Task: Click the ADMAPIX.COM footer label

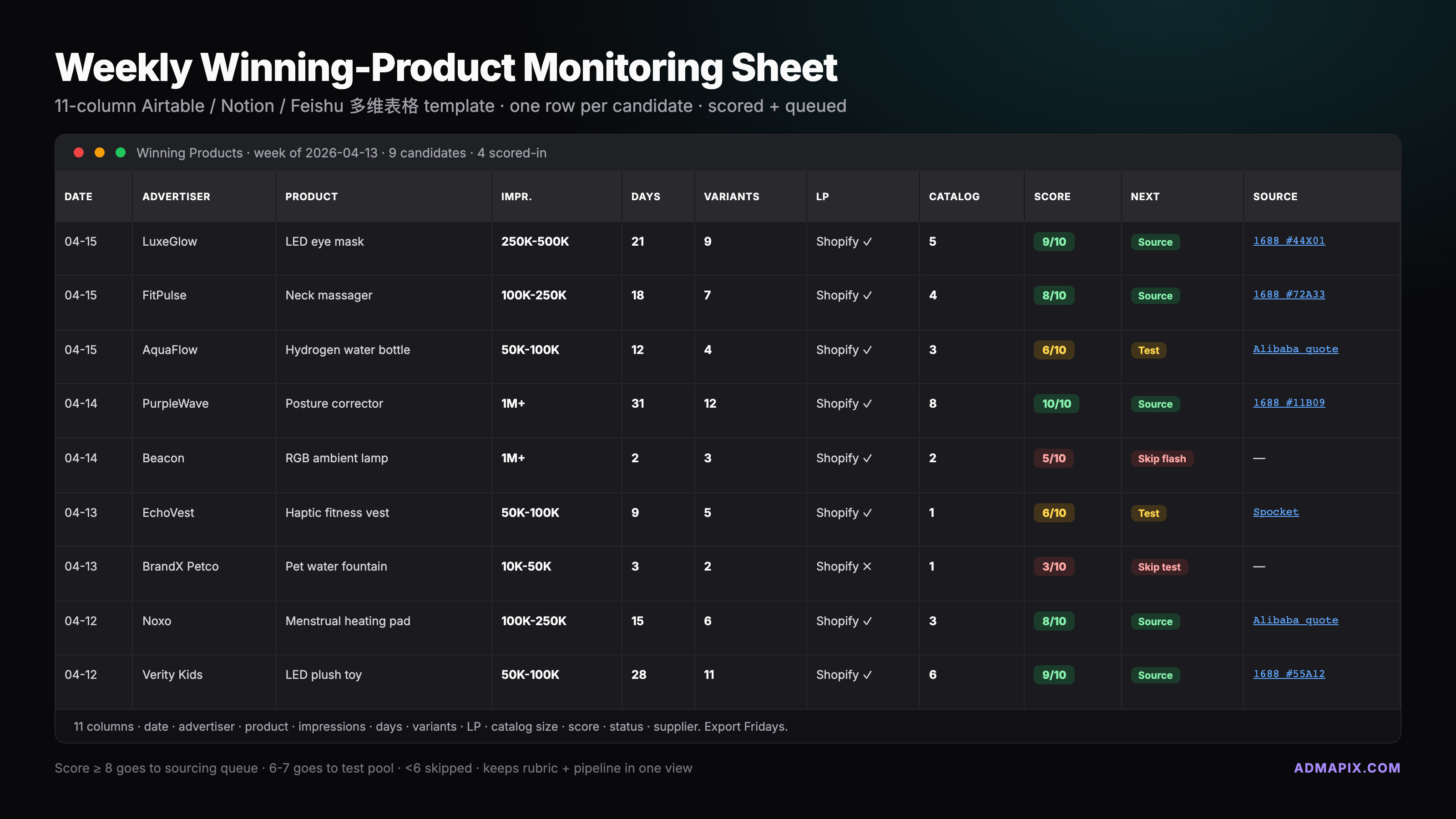Action: coord(1347,768)
